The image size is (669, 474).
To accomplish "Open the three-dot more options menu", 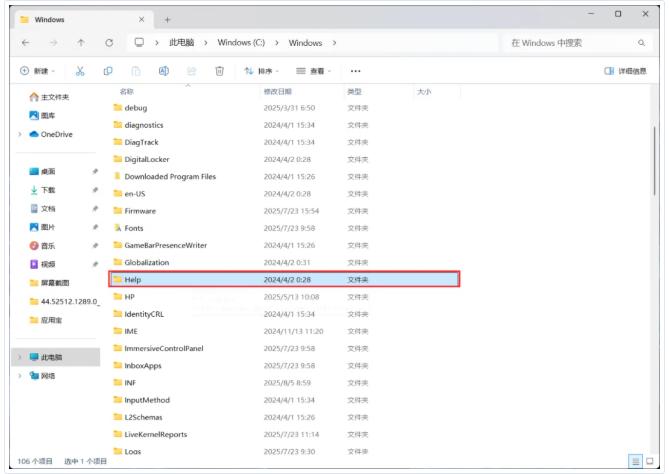I will (x=356, y=70).
